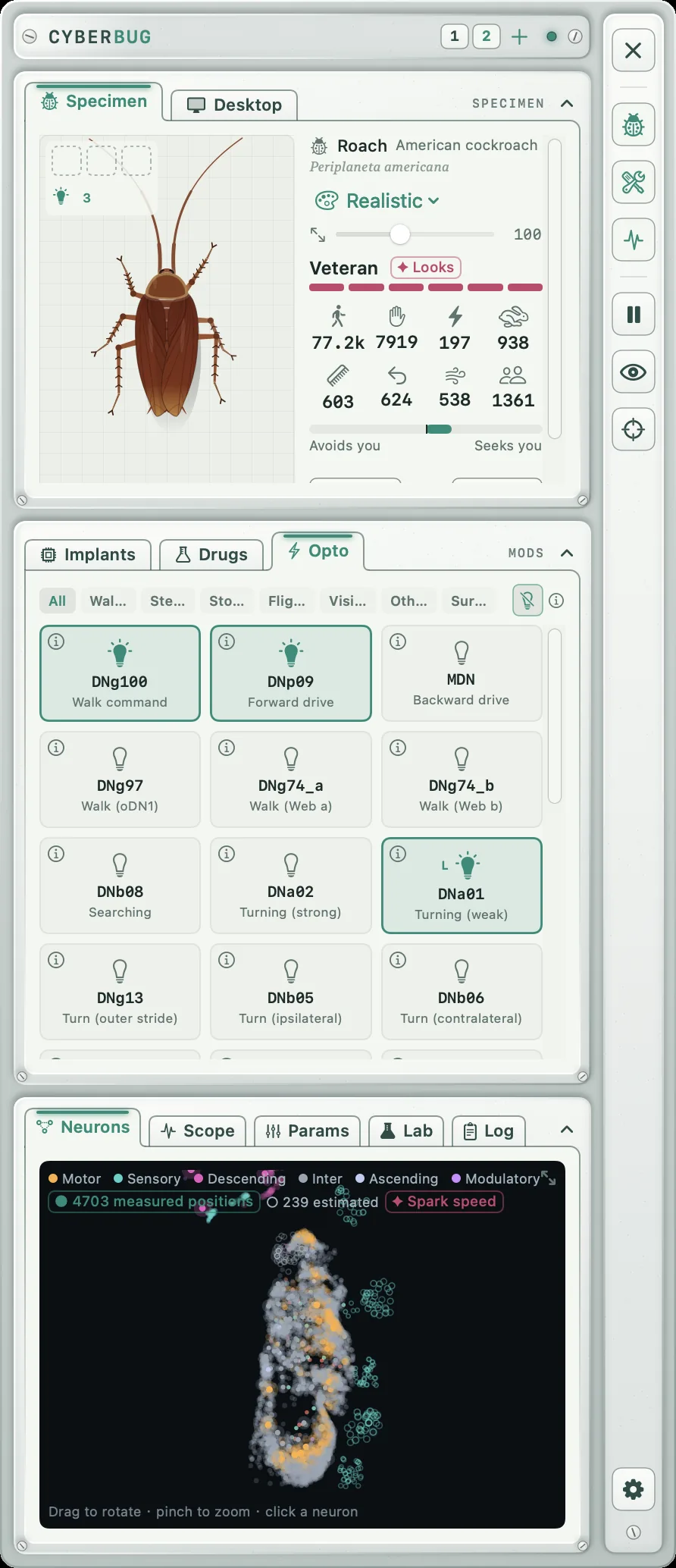Open info icon on DNb05 card
Image resolution: width=676 pixels, height=1568 pixels.
[x=227, y=960]
